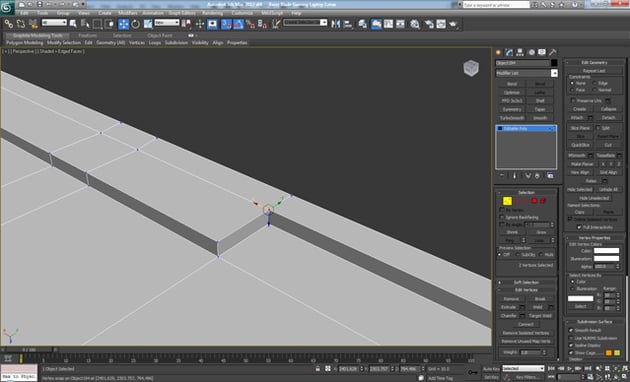This screenshot has height=382, width=630.
Task: Click the Configure Modifier Sets icon
Action: tap(550, 176)
